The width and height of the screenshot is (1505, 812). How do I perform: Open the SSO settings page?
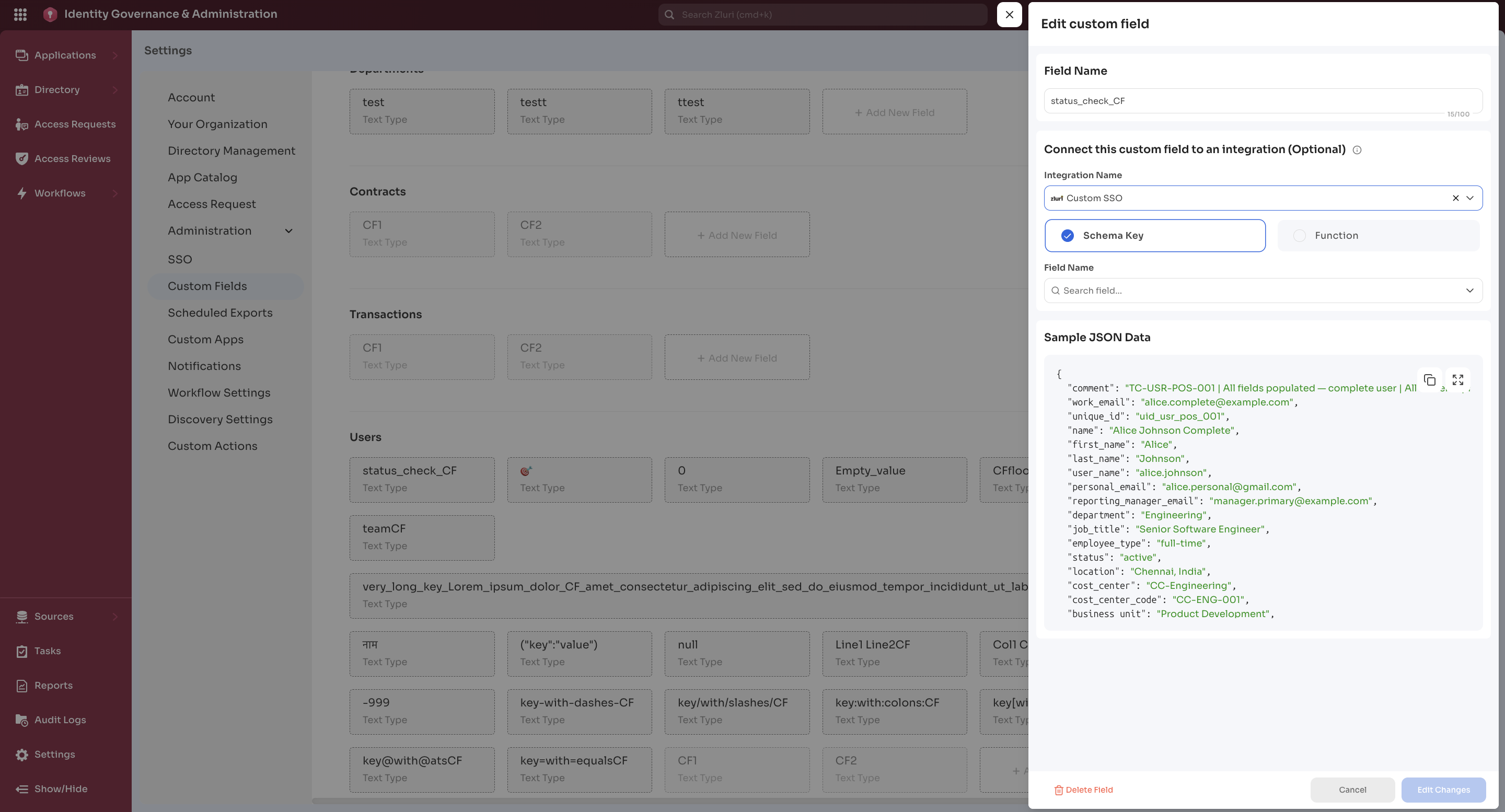pyautogui.click(x=179, y=259)
